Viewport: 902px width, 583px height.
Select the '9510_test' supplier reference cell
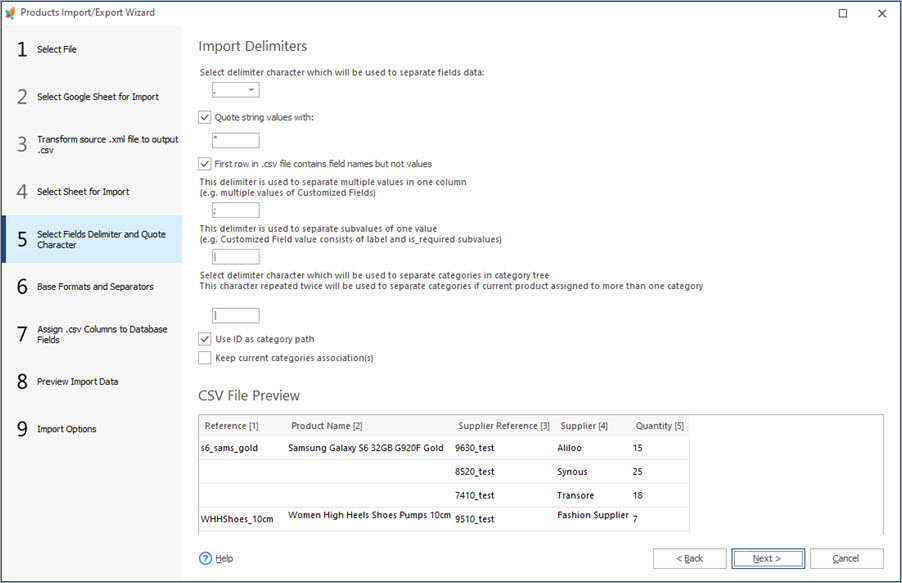pyautogui.click(x=475, y=519)
